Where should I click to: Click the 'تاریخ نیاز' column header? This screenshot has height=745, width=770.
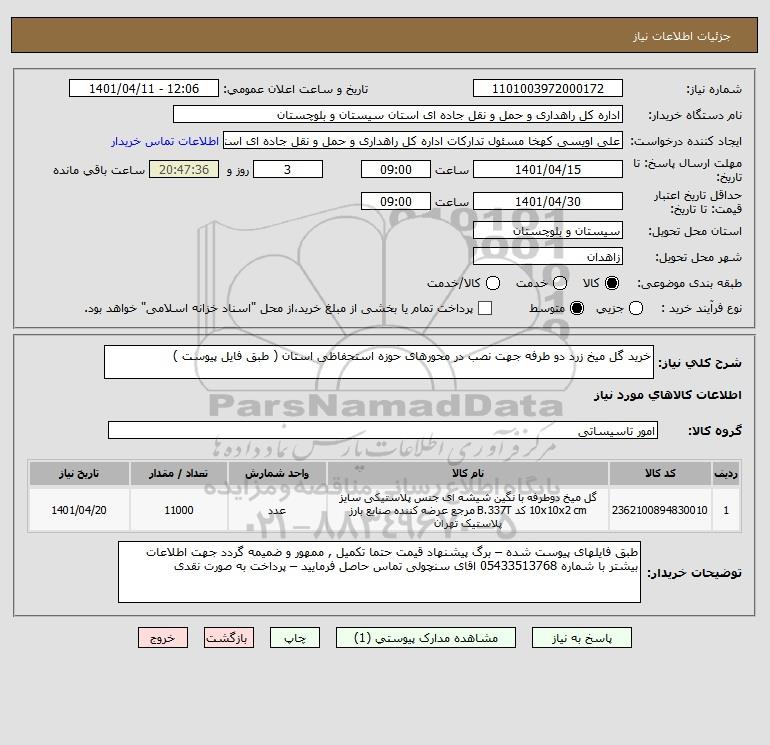tap(79, 473)
